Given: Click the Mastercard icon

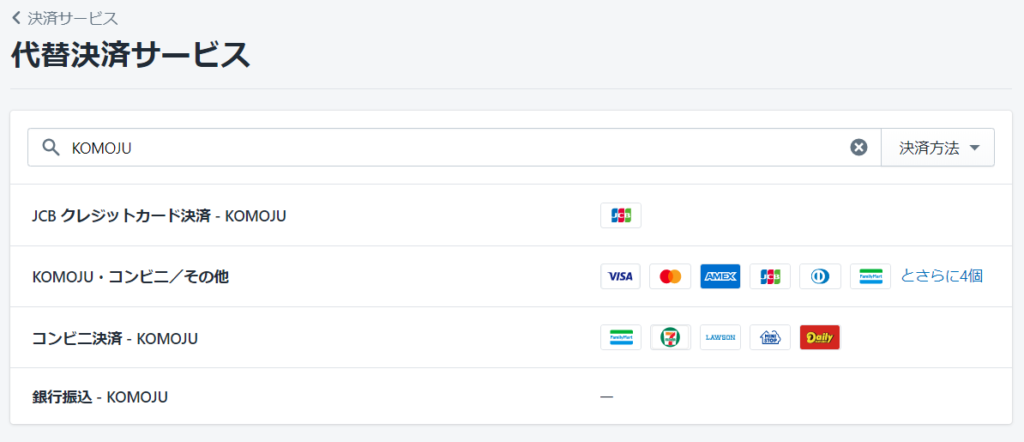Looking at the screenshot, I should click(670, 276).
